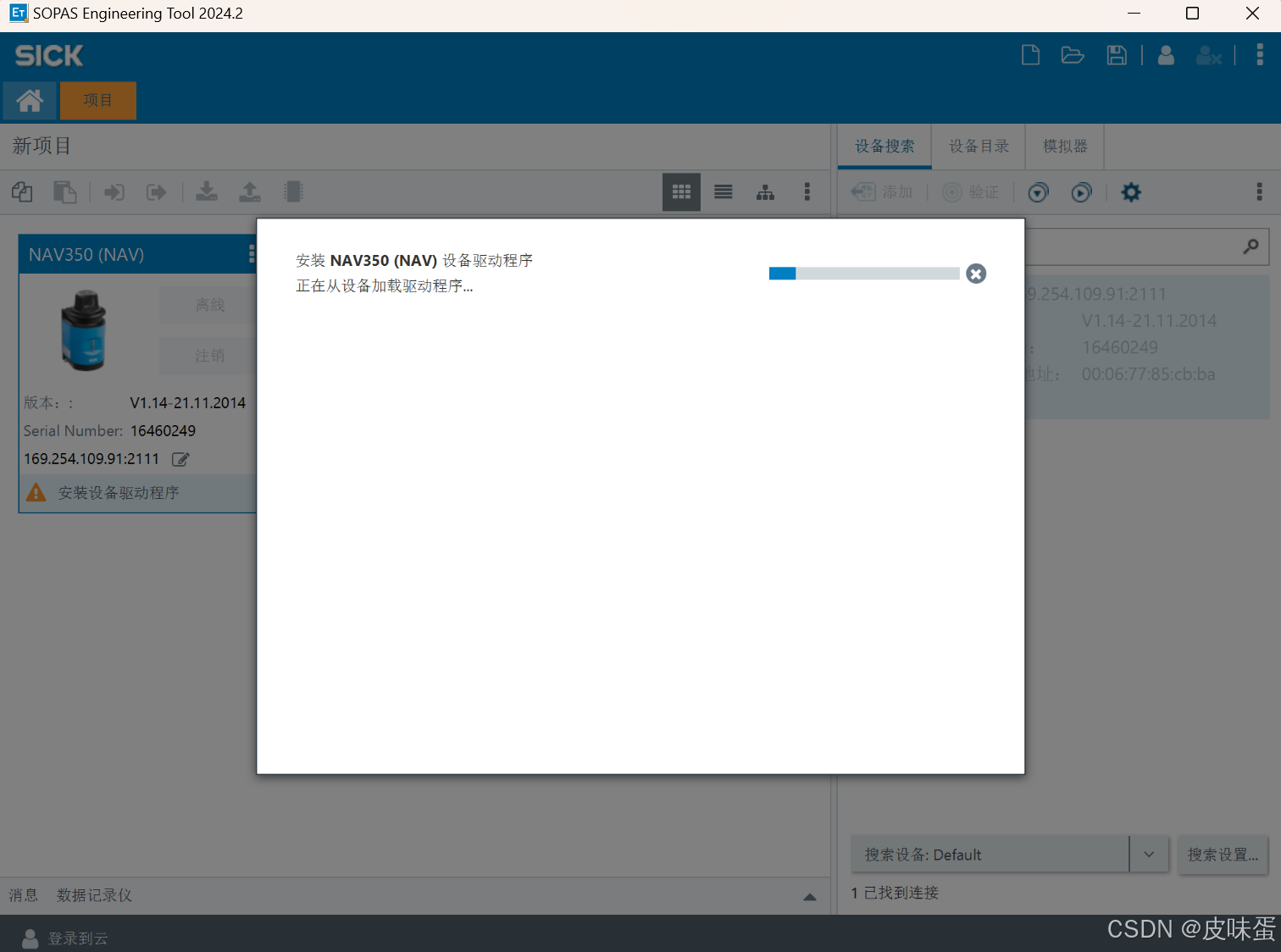Switch to topology tree view
The width and height of the screenshot is (1281, 952).
pyautogui.click(x=766, y=192)
